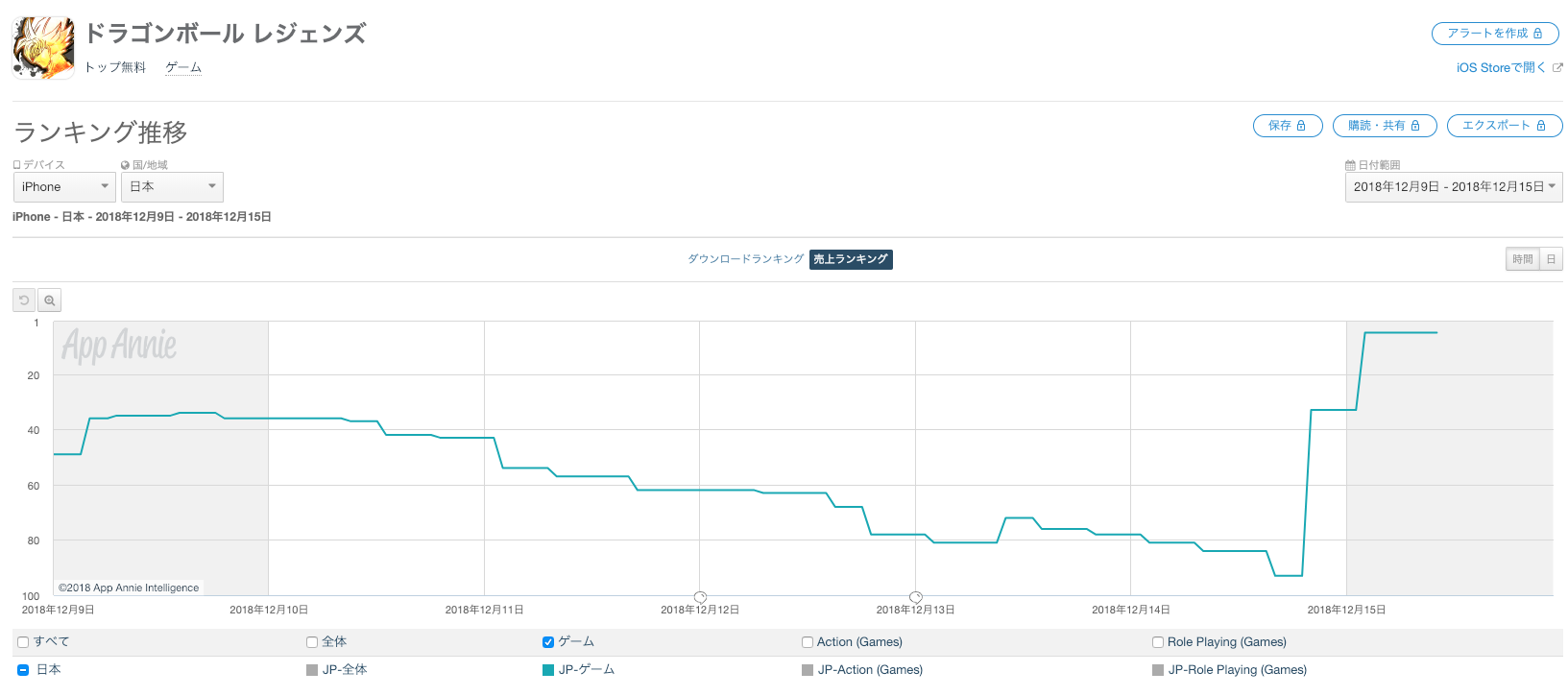Click the lock icon on エクスポート button
1568x696 pixels.
coord(1541,126)
